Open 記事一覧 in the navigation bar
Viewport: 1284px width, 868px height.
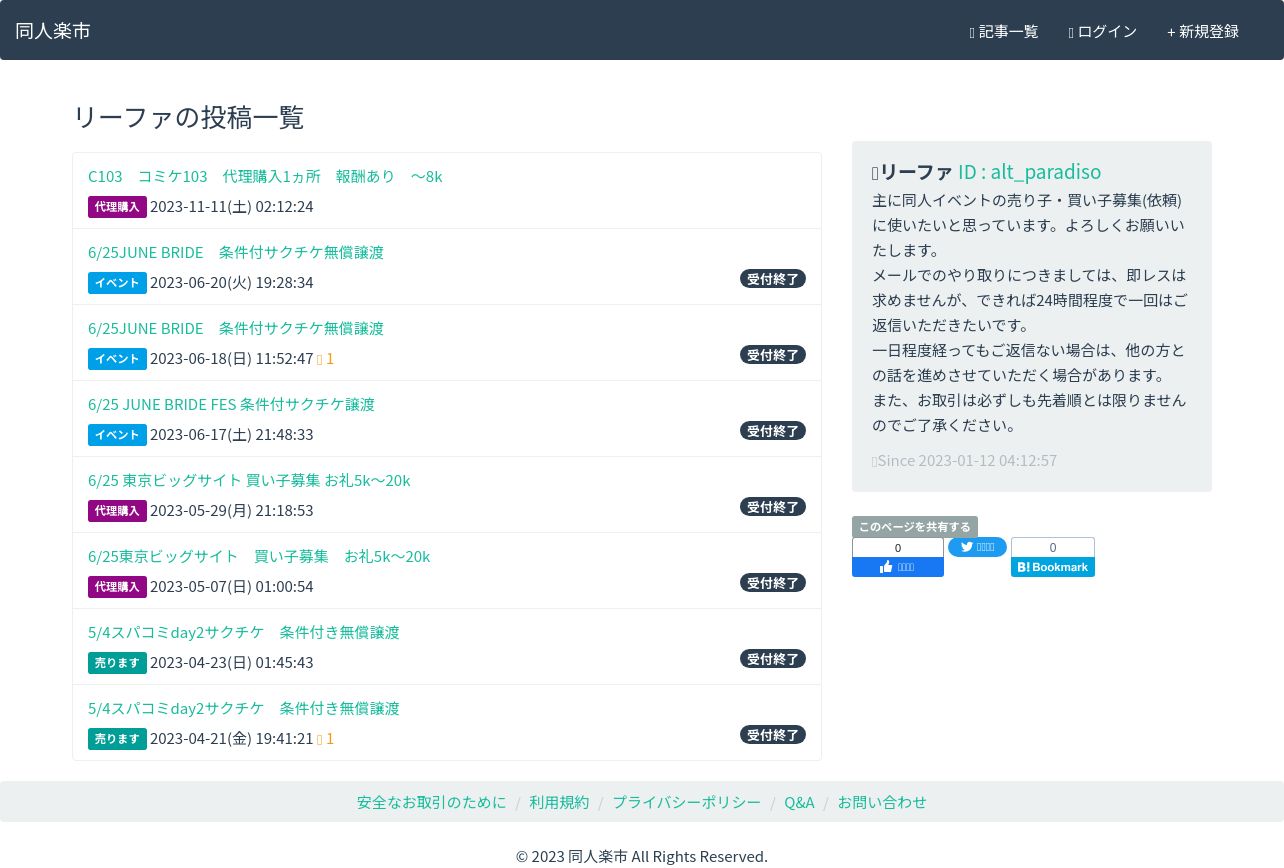[1004, 31]
